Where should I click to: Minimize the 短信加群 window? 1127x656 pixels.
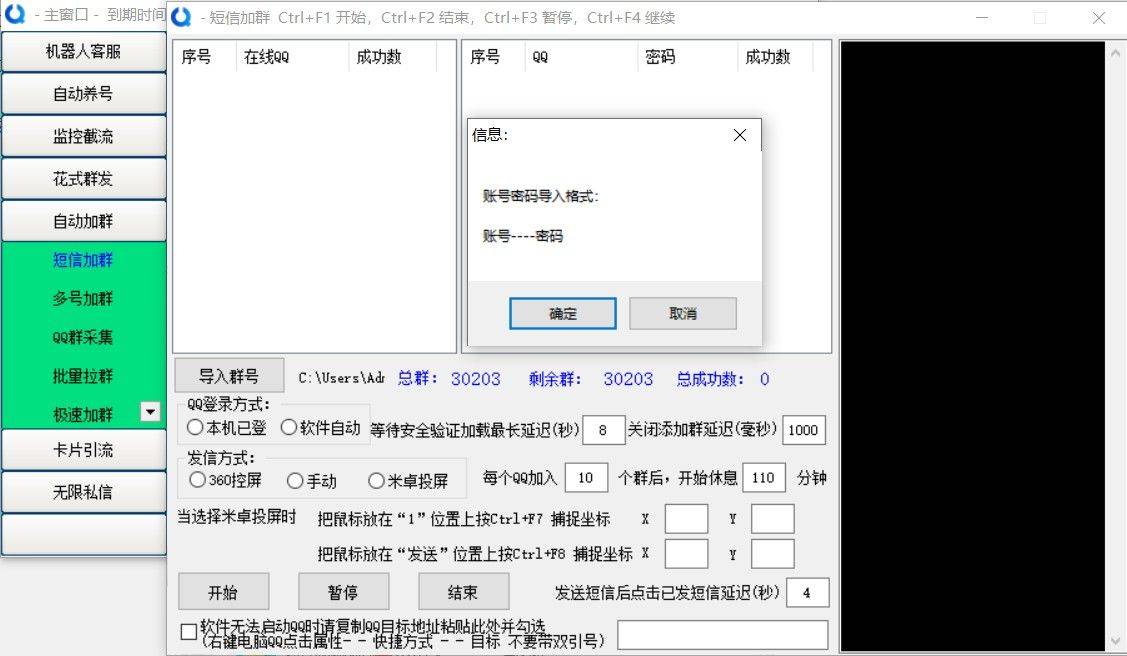pyautogui.click(x=982, y=17)
